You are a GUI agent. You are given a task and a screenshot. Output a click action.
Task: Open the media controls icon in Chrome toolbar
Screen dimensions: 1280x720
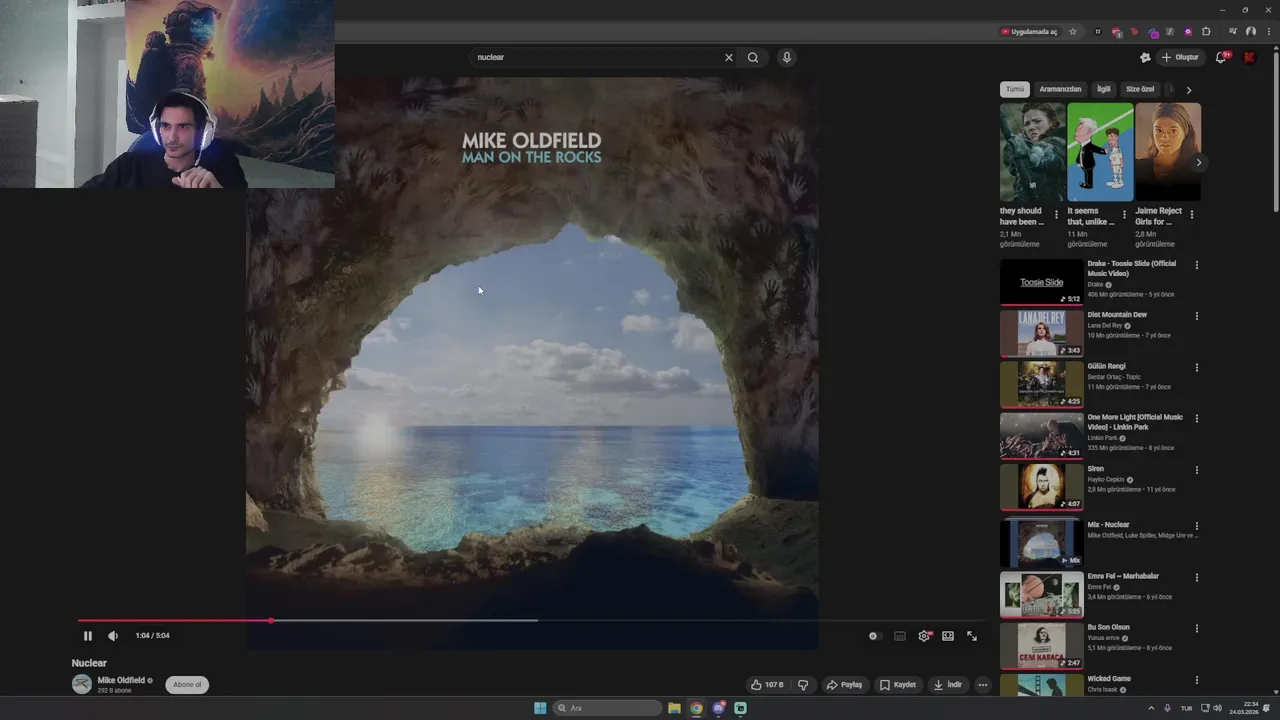(x=1232, y=31)
